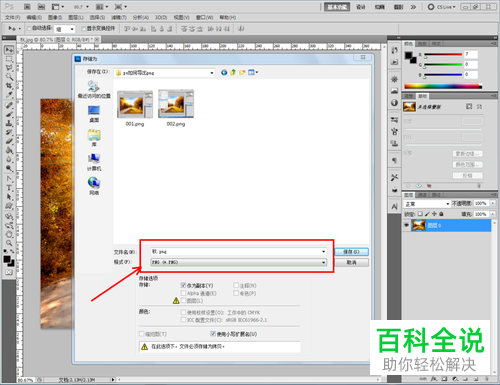Open the Info panel icon in dock
Viewport: 500px width, 385px height.
click(394, 102)
